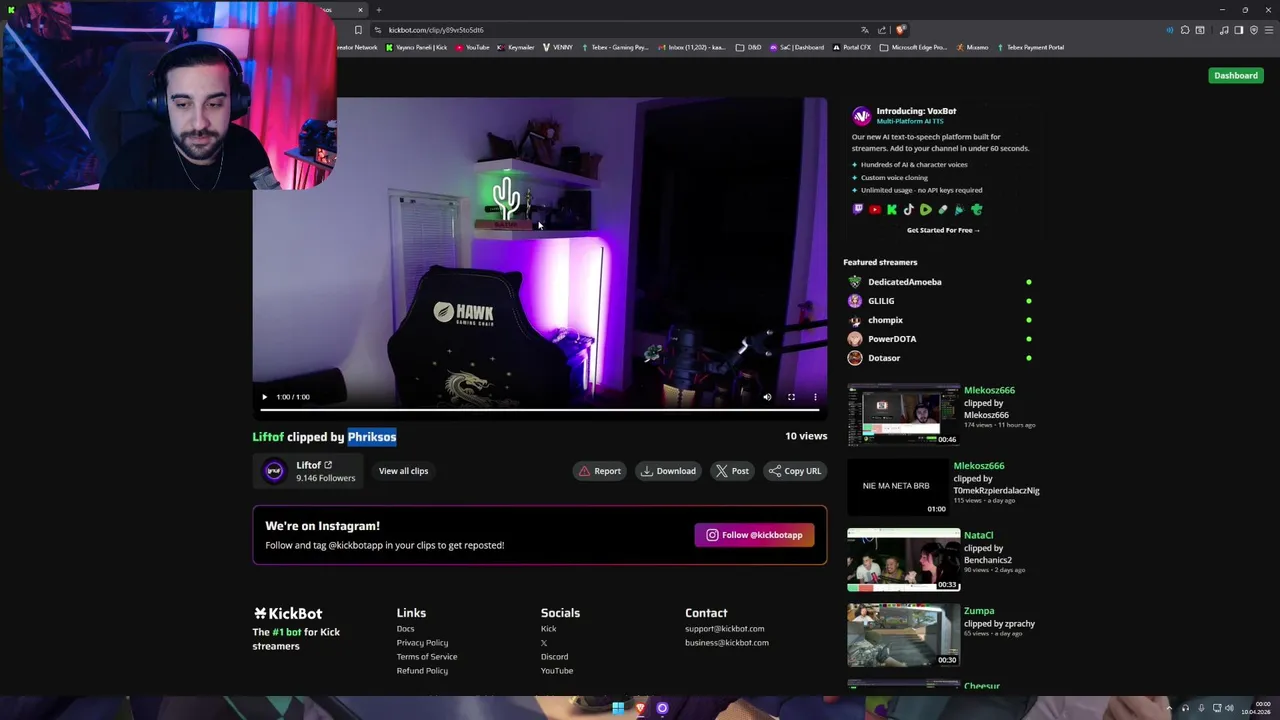Open Refund Policy footer link
1280x720 pixels.
(422, 671)
